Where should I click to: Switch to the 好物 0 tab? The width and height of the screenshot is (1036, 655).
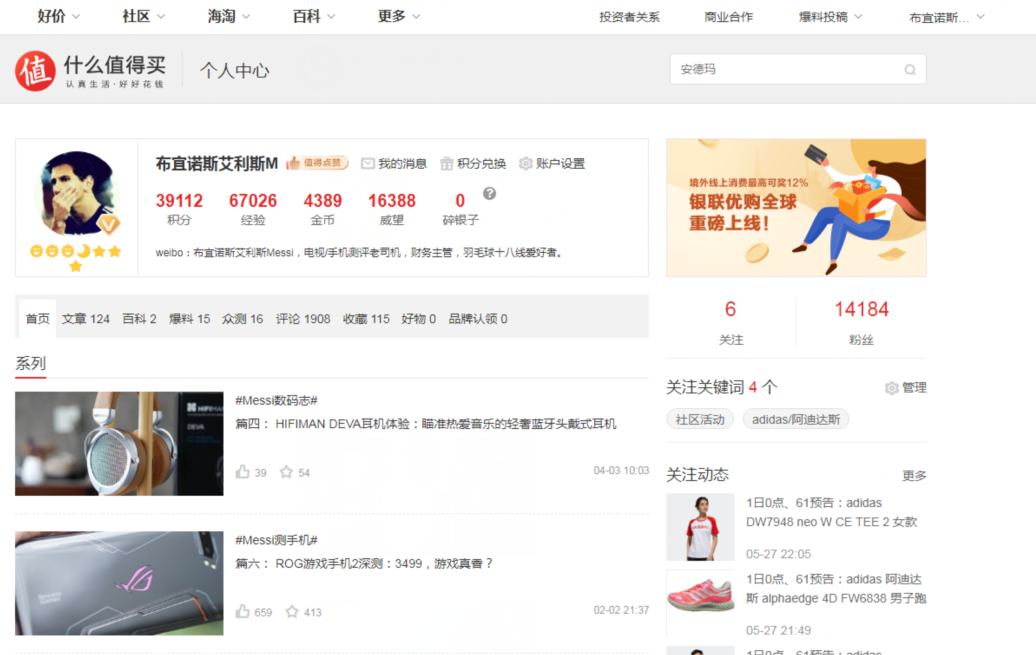(419, 319)
